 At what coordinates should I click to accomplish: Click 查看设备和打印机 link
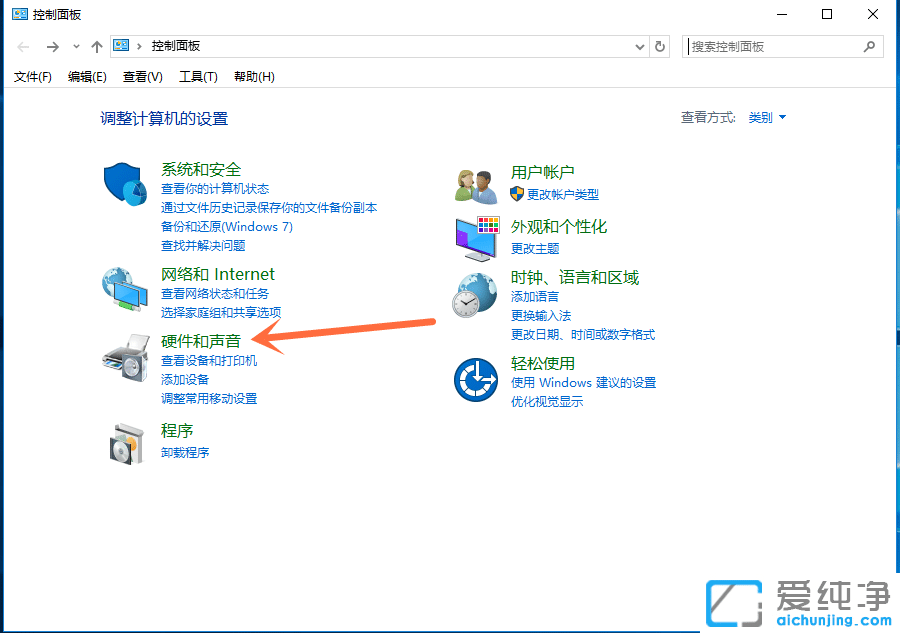coord(209,361)
